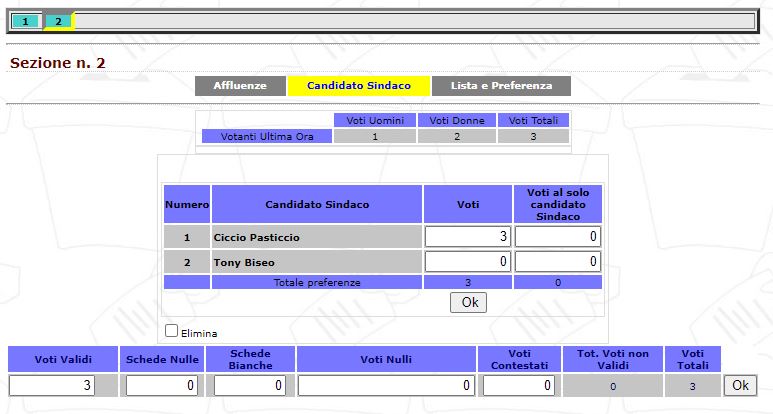Image resolution: width=773 pixels, height=414 pixels.
Task: Click the Schede Nulle input
Action: 162,385
